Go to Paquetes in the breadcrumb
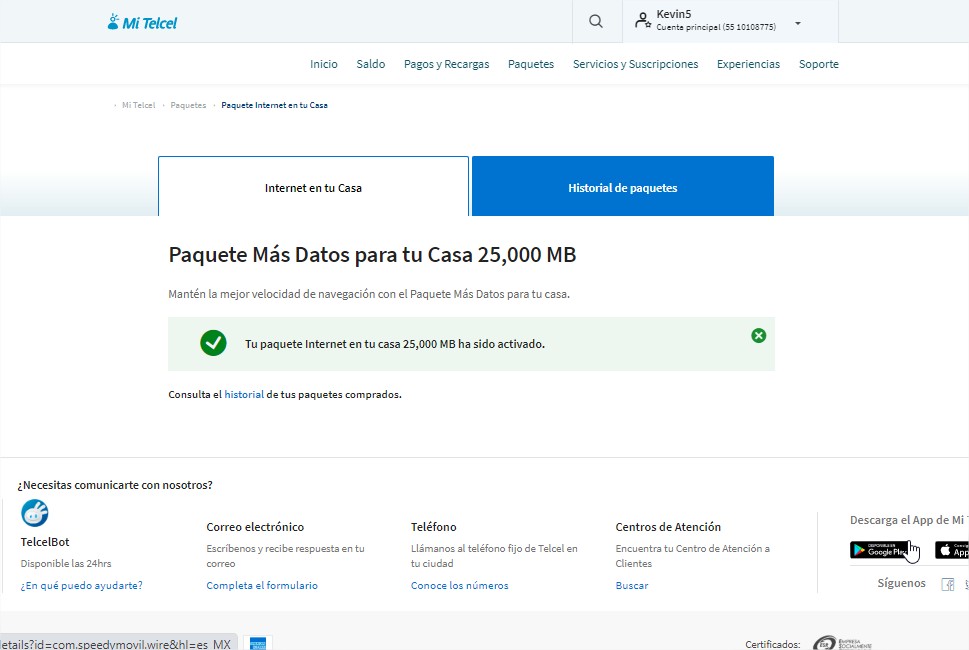The image size is (969, 650). (188, 105)
